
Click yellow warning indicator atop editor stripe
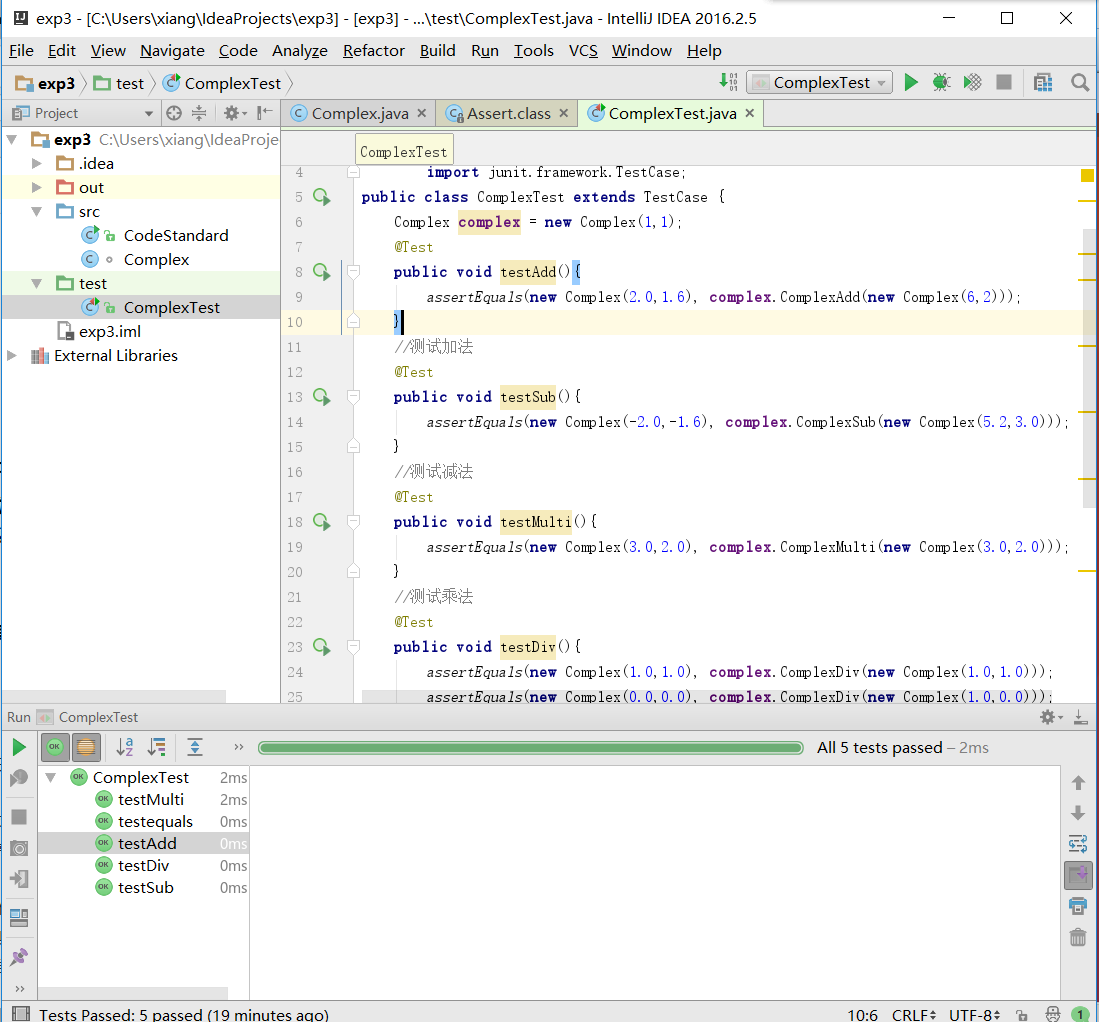pos(1087,175)
